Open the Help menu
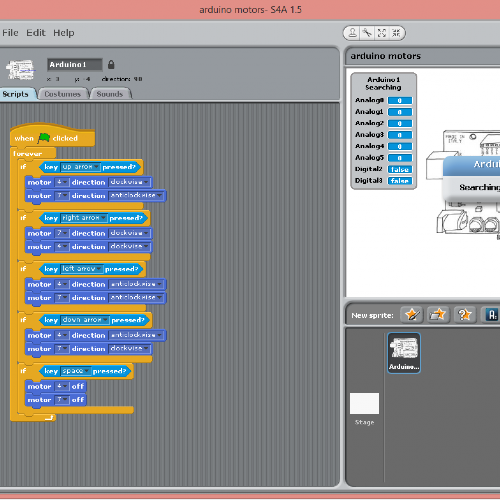Image resolution: width=500 pixels, height=500 pixels. coord(64,33)
